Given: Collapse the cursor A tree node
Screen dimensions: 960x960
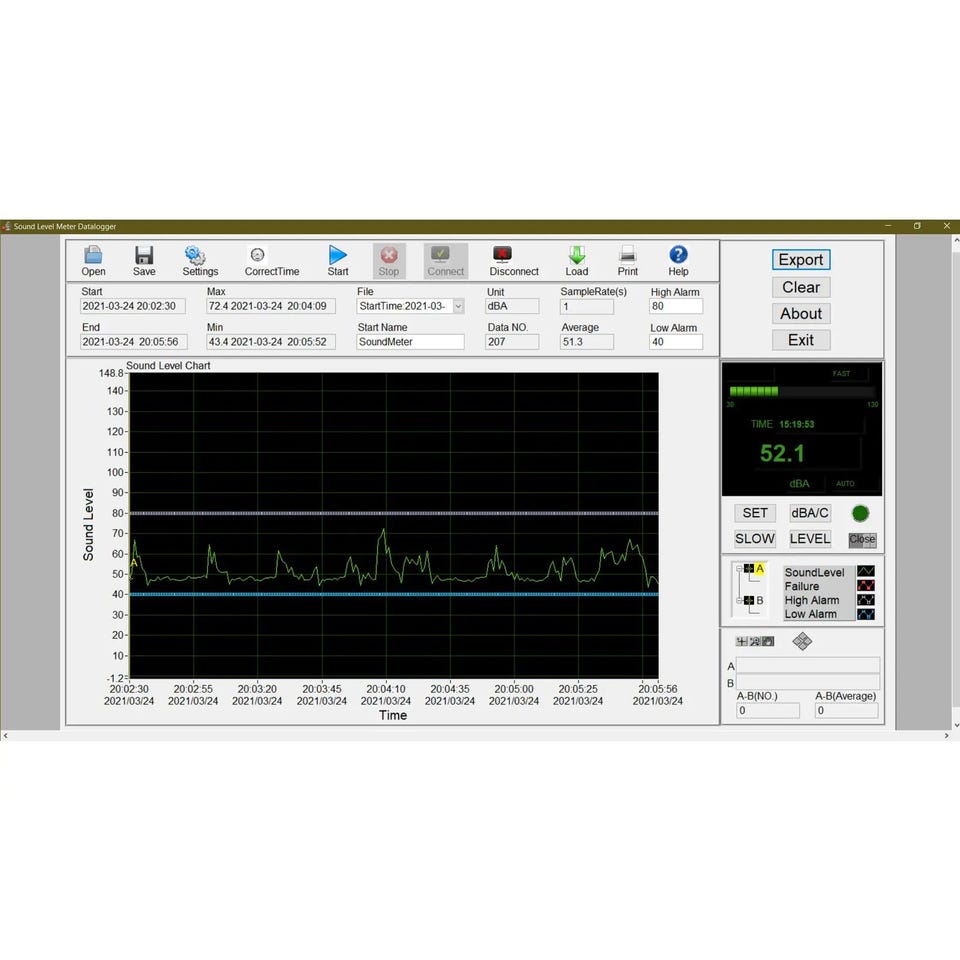Looking at the screenshot, I should [739, 569].
